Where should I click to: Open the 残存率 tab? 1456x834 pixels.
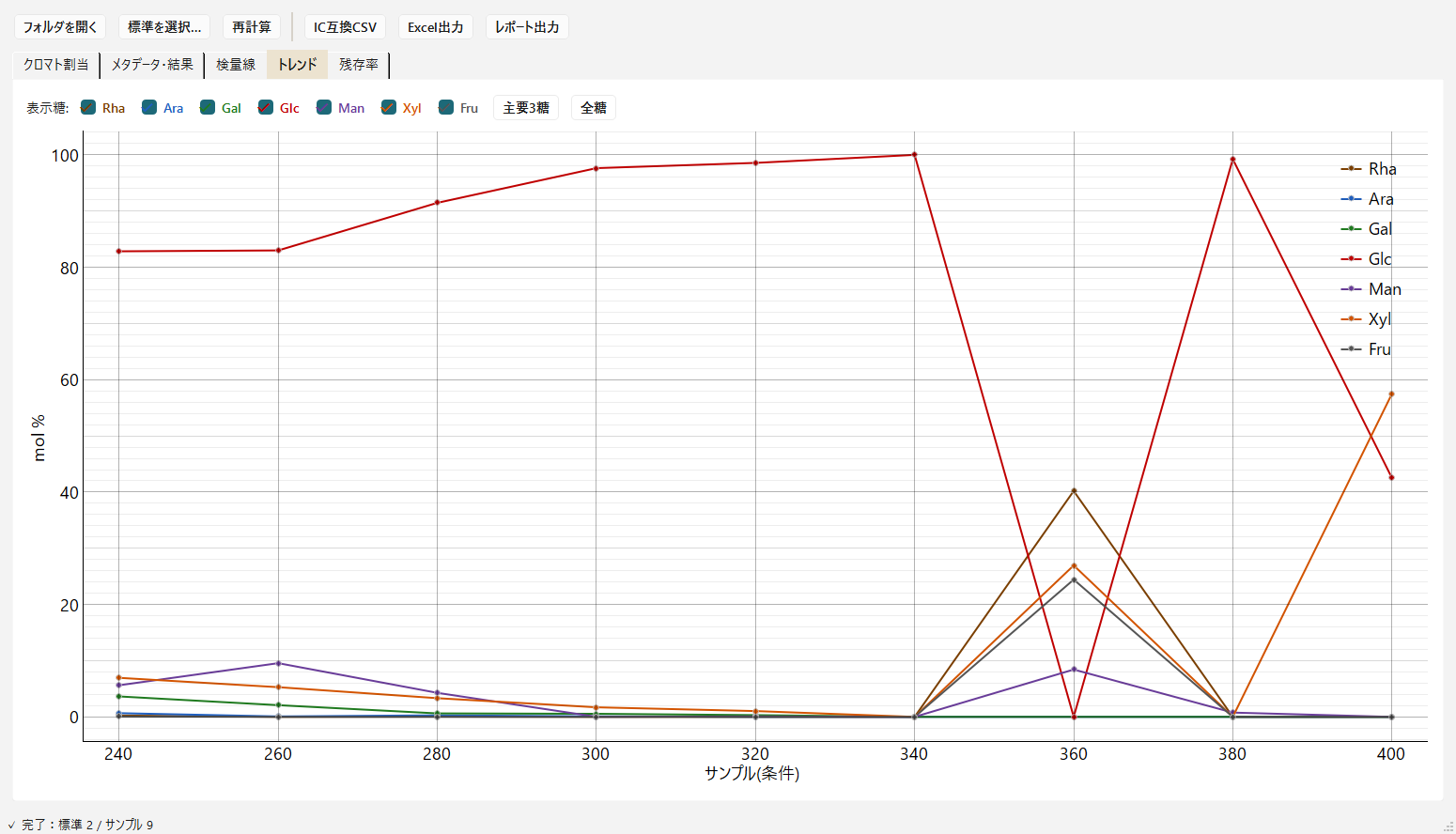359,65
